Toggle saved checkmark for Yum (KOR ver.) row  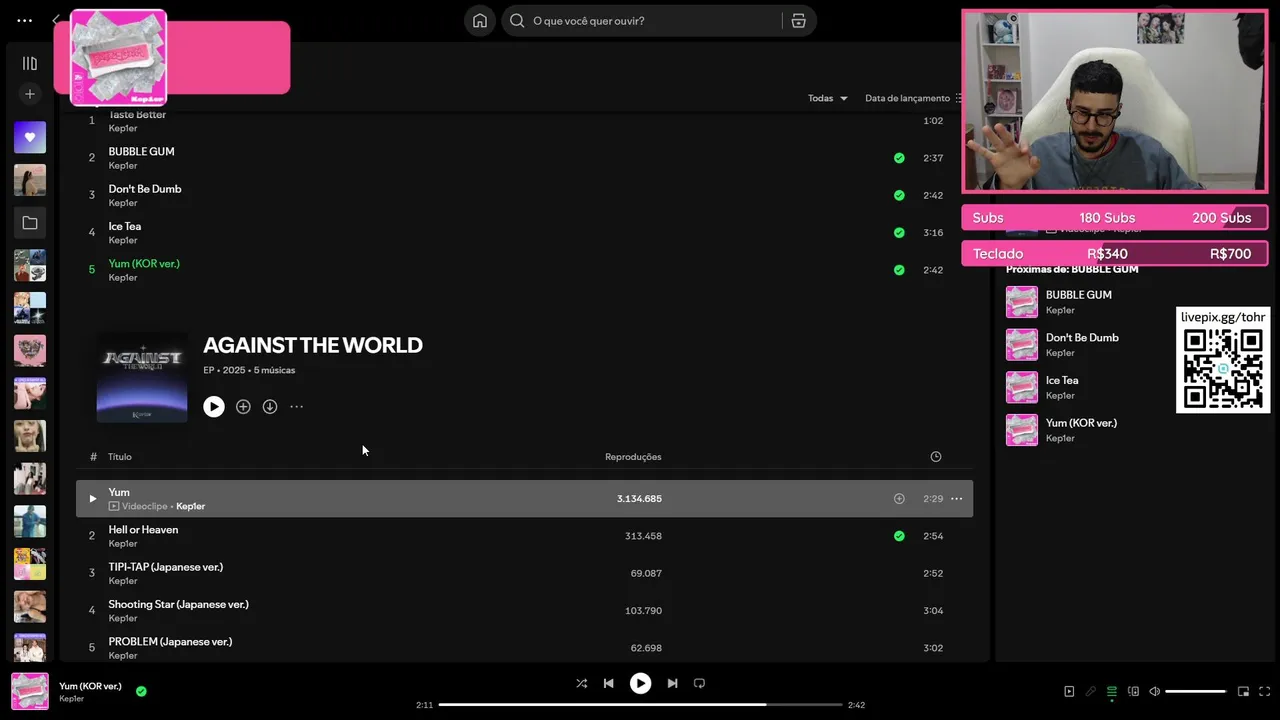pyautogui.click(x=899, y=270)
